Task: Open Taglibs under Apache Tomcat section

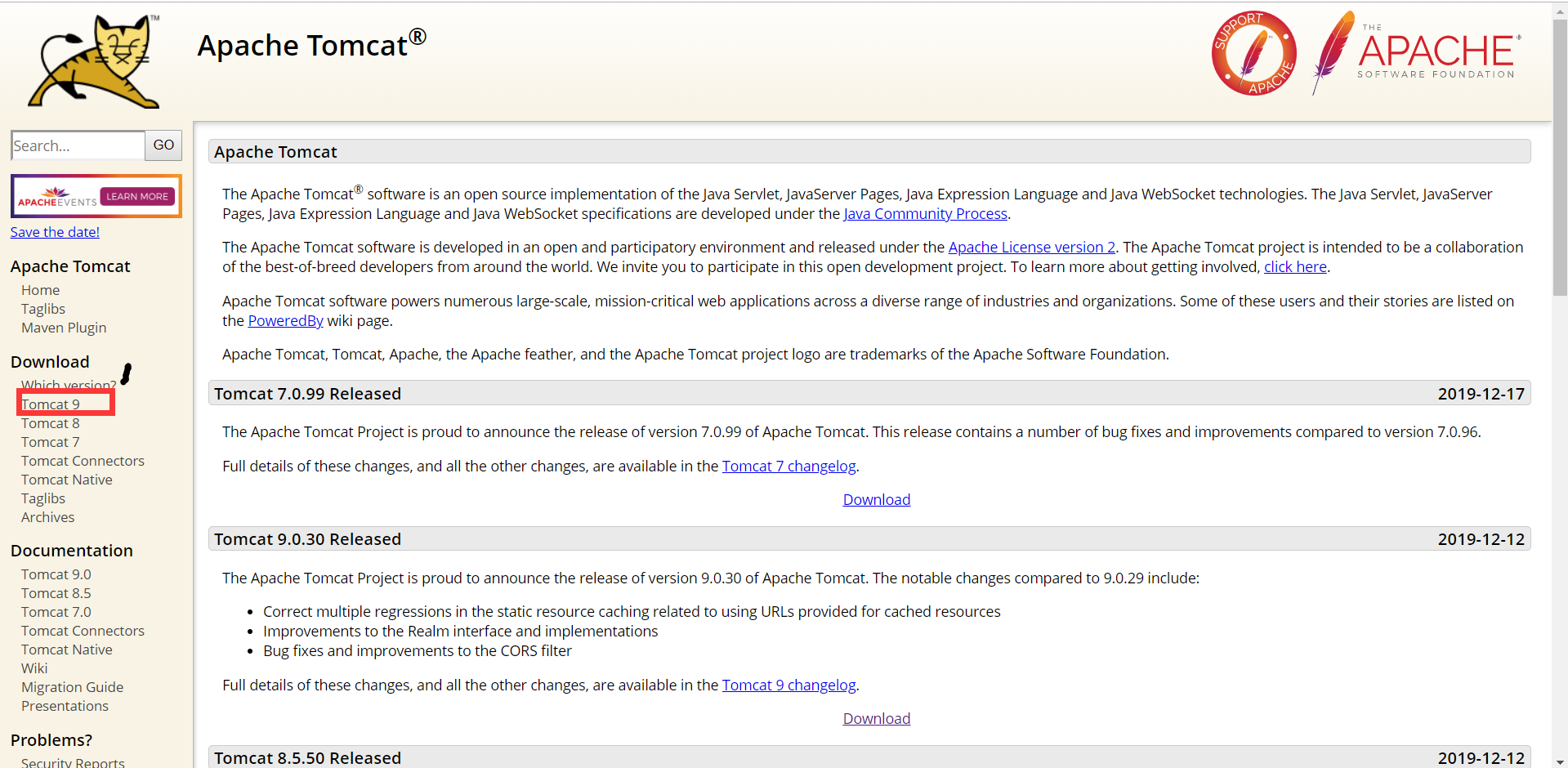Action: [x=43, y=309]
